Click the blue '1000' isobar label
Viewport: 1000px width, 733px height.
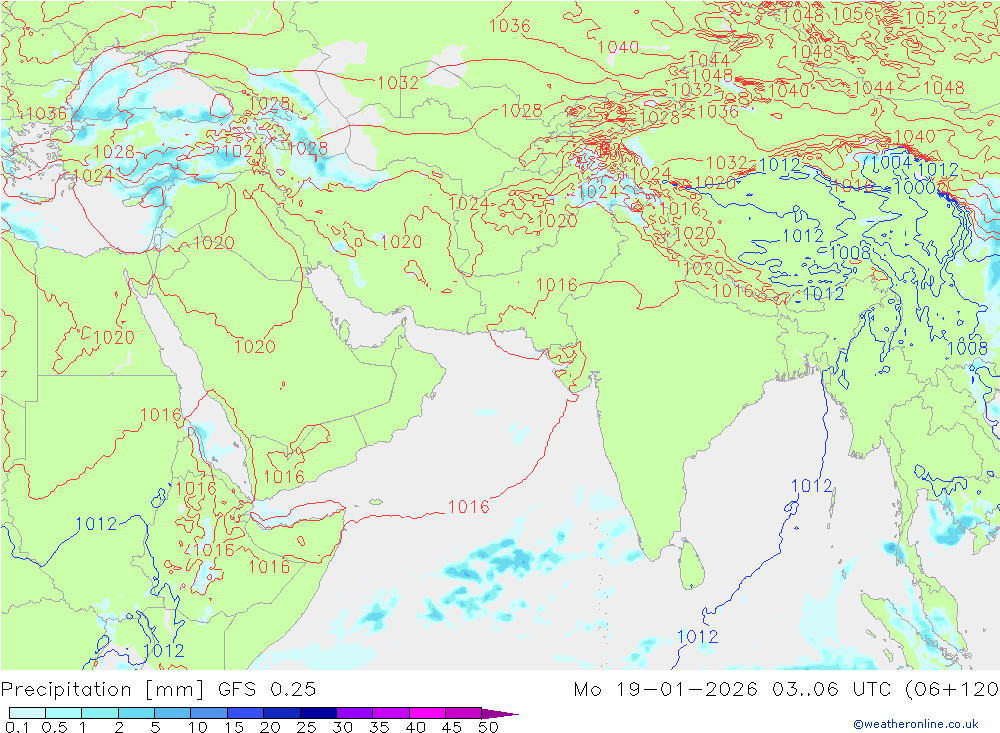(x=915, y=188)
